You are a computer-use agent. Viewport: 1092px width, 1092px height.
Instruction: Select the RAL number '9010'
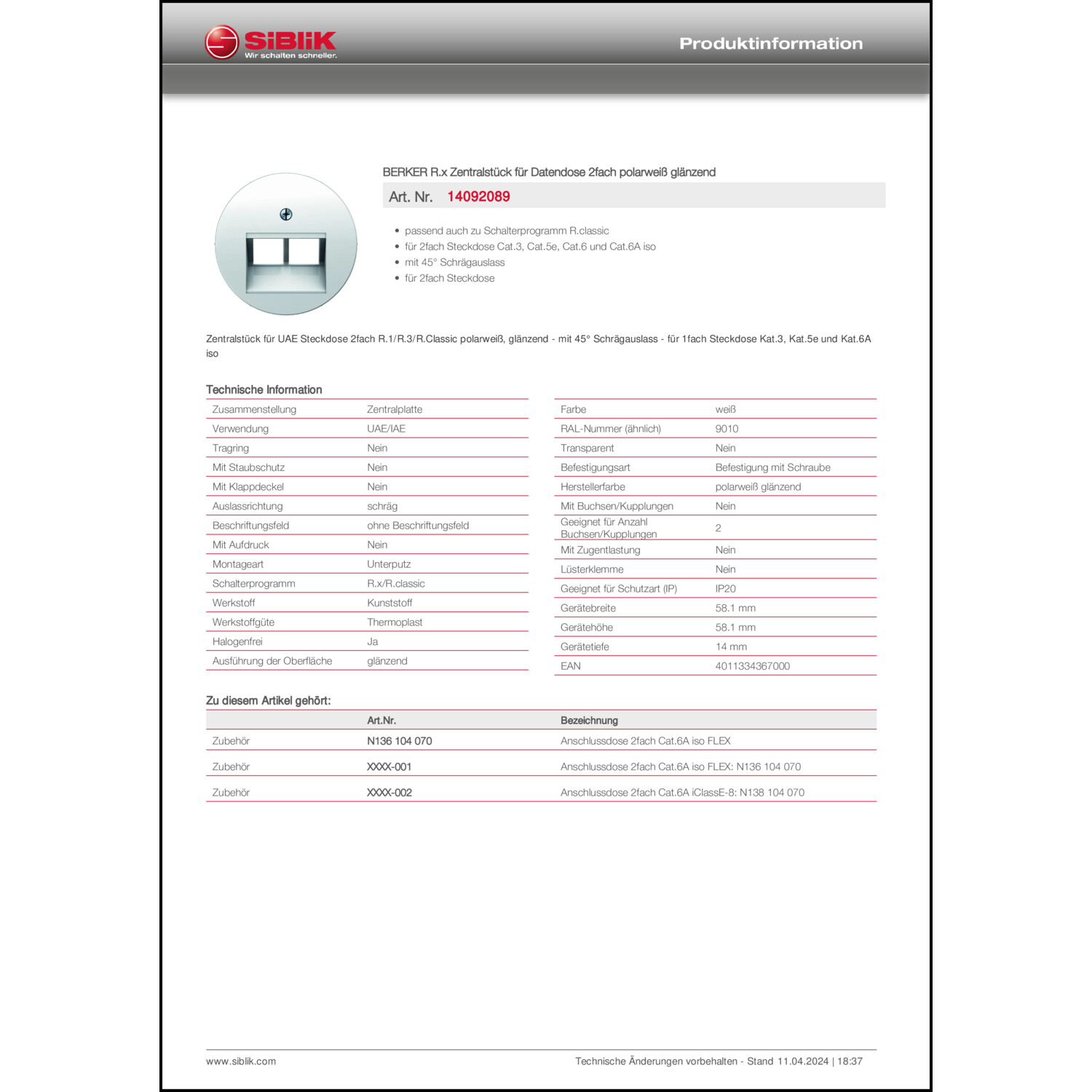pos(727,429)
